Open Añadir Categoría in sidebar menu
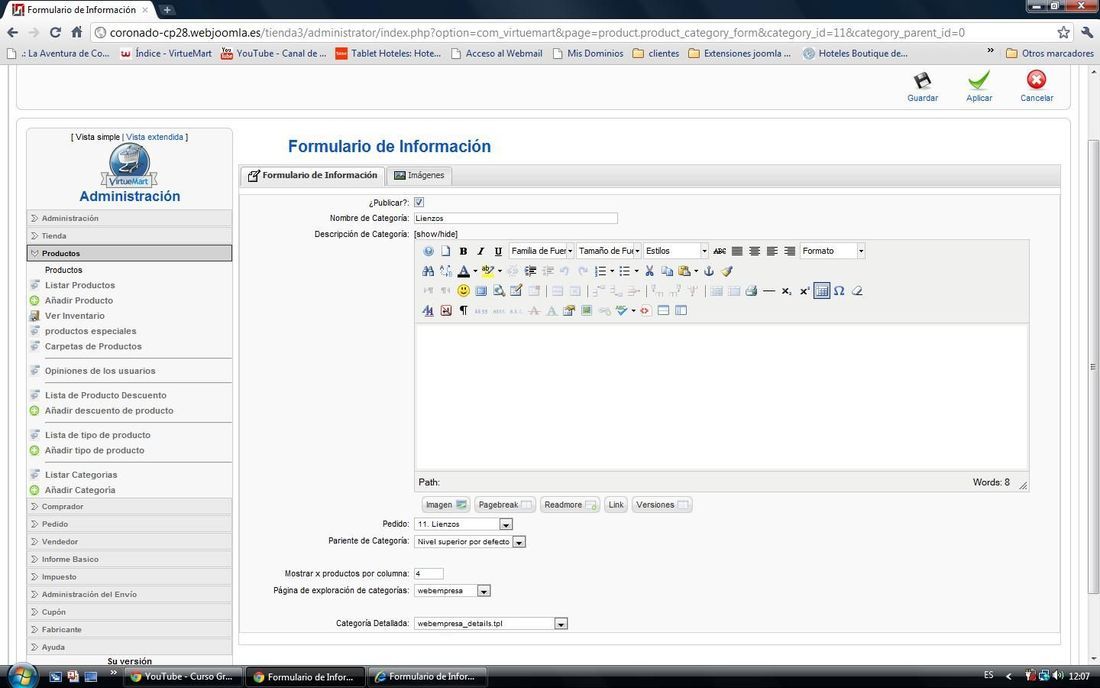Image resolution: width=1100 pixels, height=688 pixels. click(80, 490)
